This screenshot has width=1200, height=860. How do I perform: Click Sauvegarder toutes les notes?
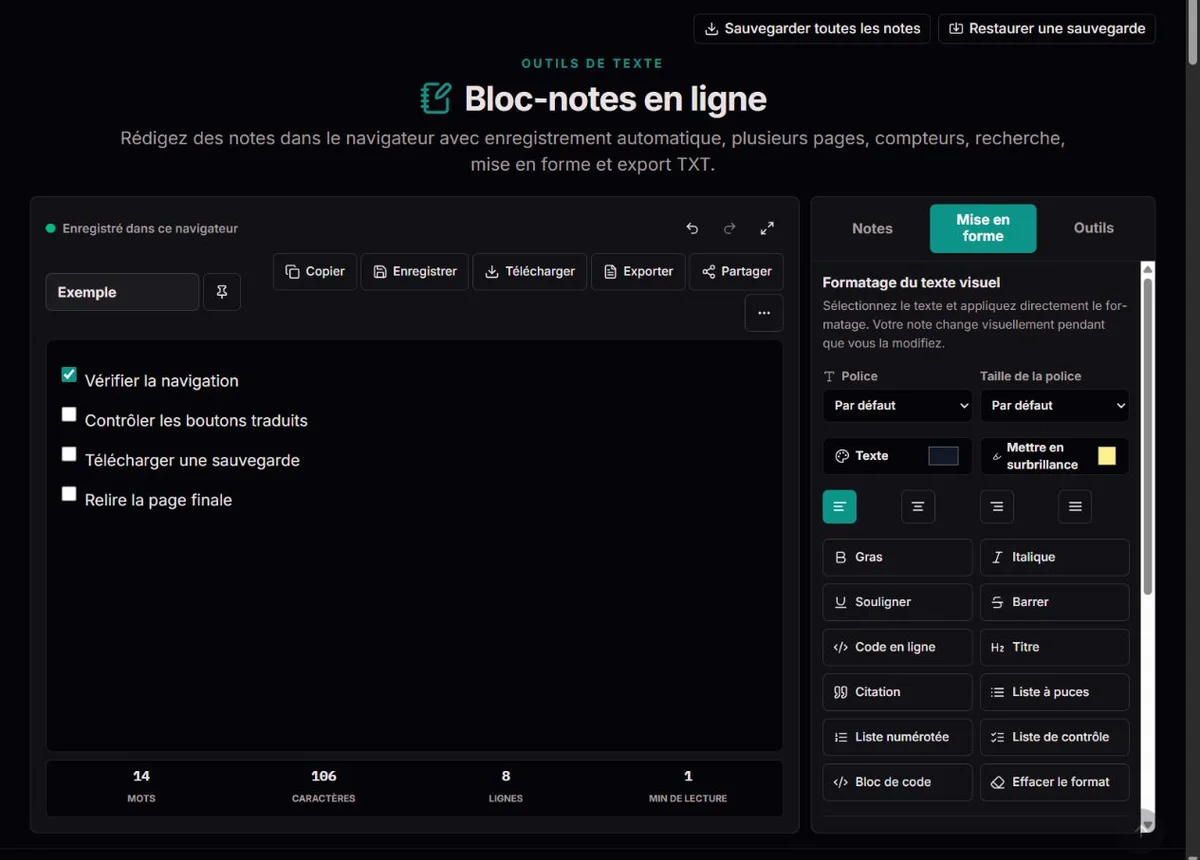tap(812, 28)
